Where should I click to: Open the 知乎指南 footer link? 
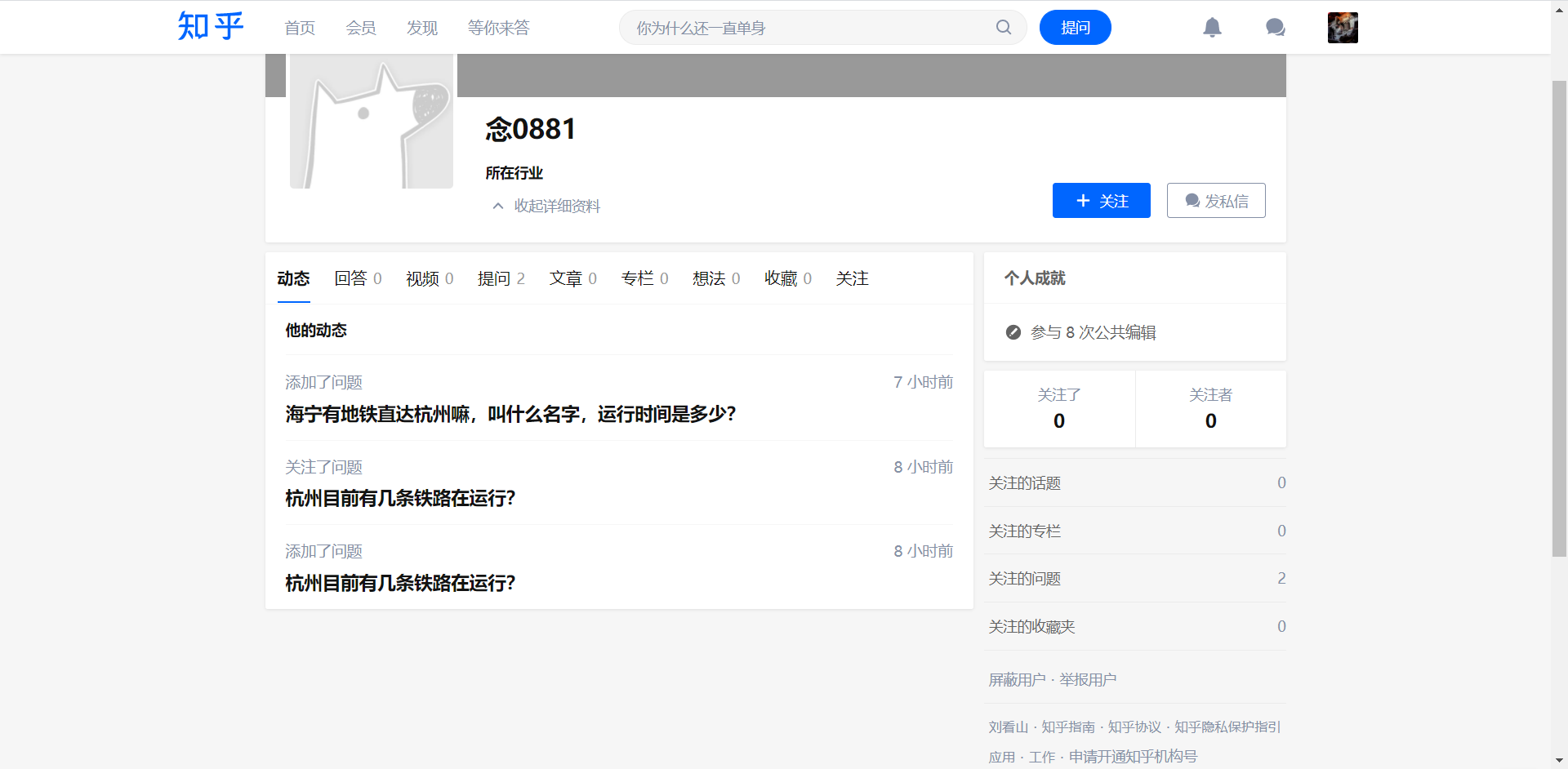pyautogui.click(x=1068, y=727)
